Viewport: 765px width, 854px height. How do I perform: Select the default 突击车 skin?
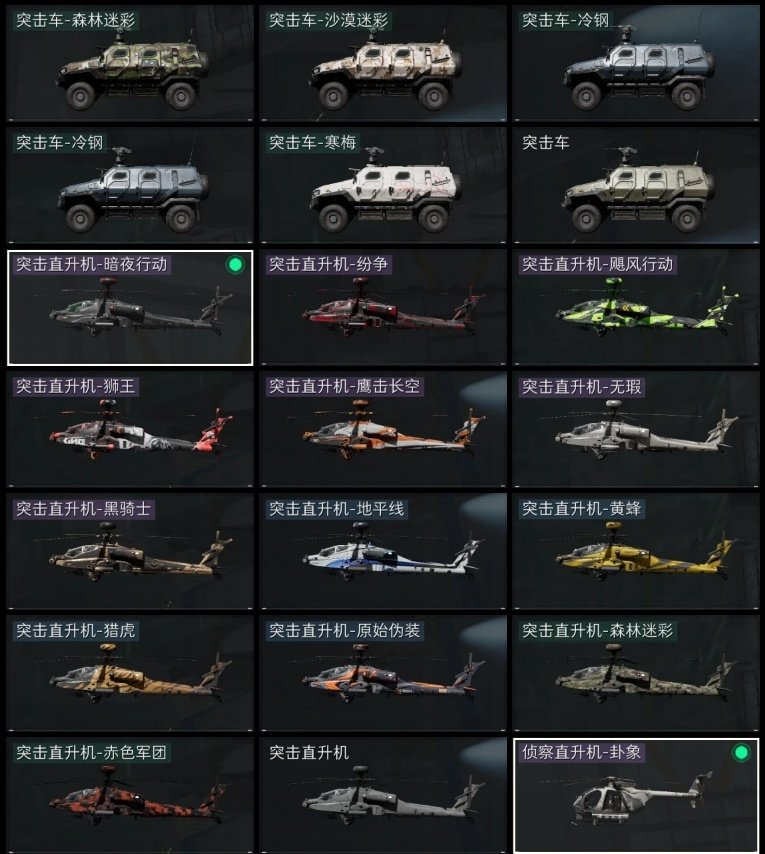pos(636,185)
